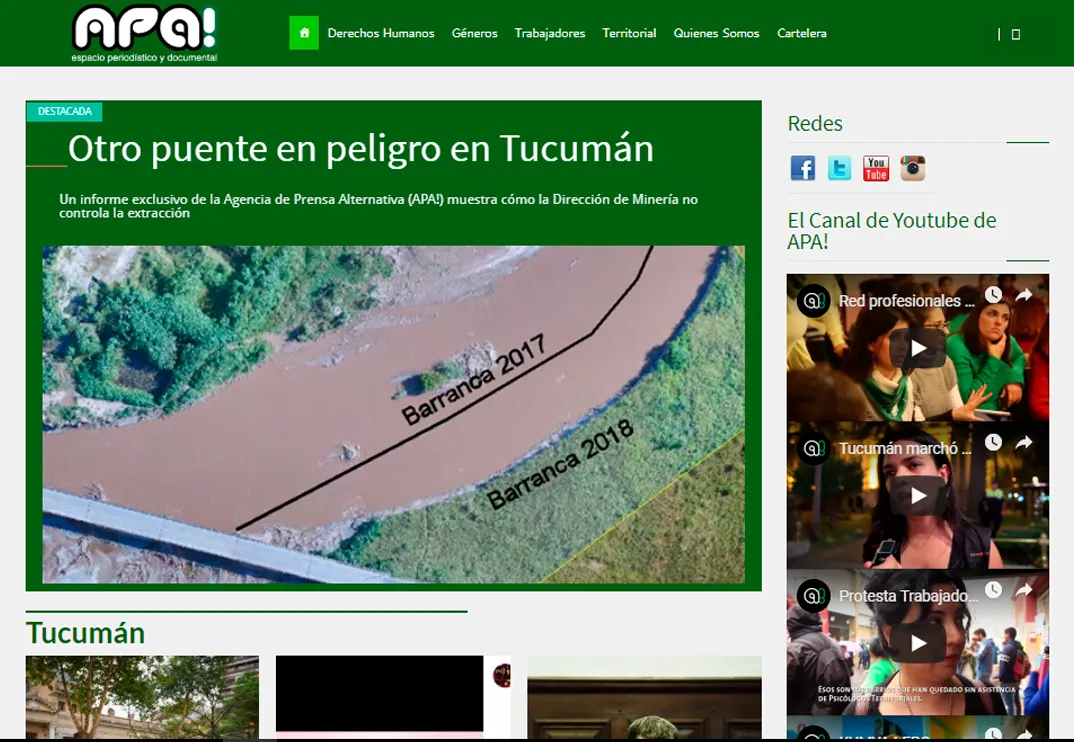
Task: Open headline Otro puente en peligro en Tucumán
Action: click(x=361, y=148)
